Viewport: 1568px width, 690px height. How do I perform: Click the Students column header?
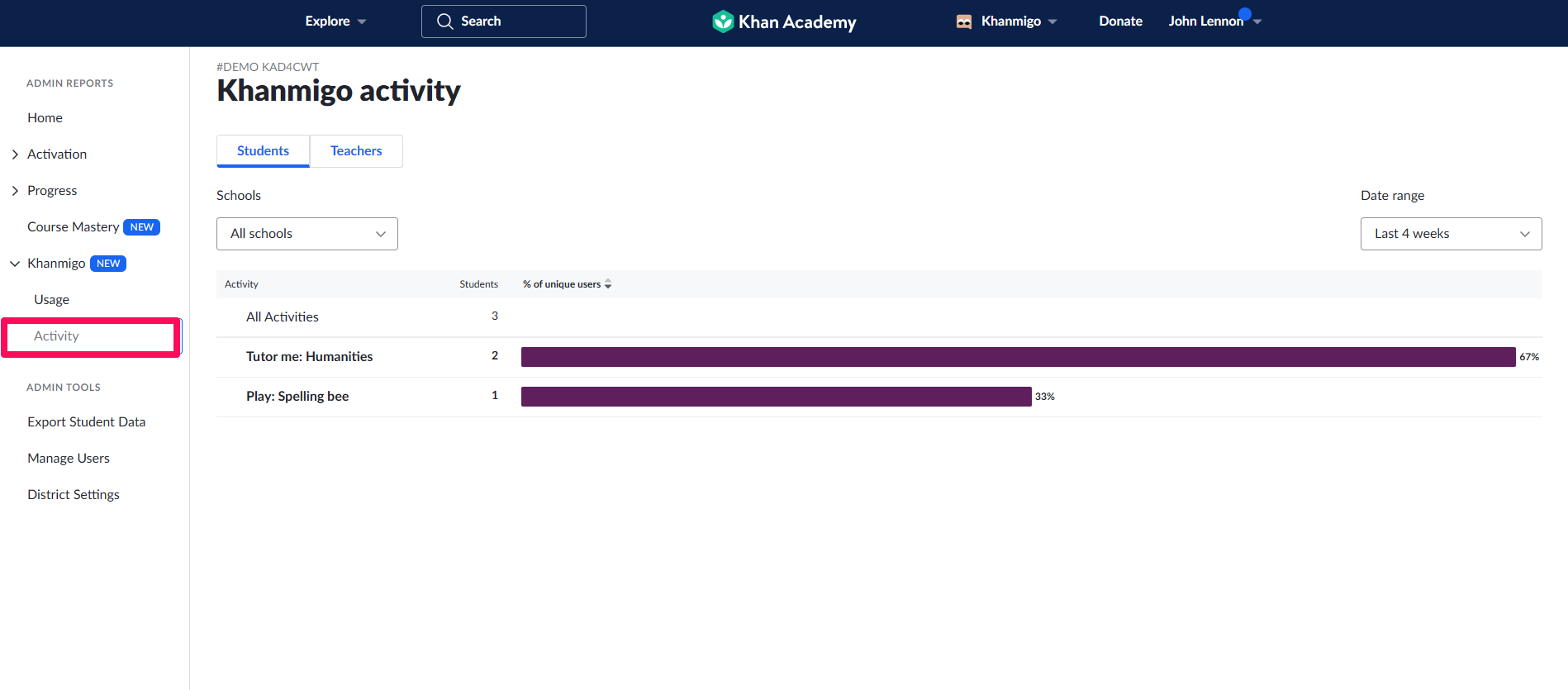click(478, 284)
